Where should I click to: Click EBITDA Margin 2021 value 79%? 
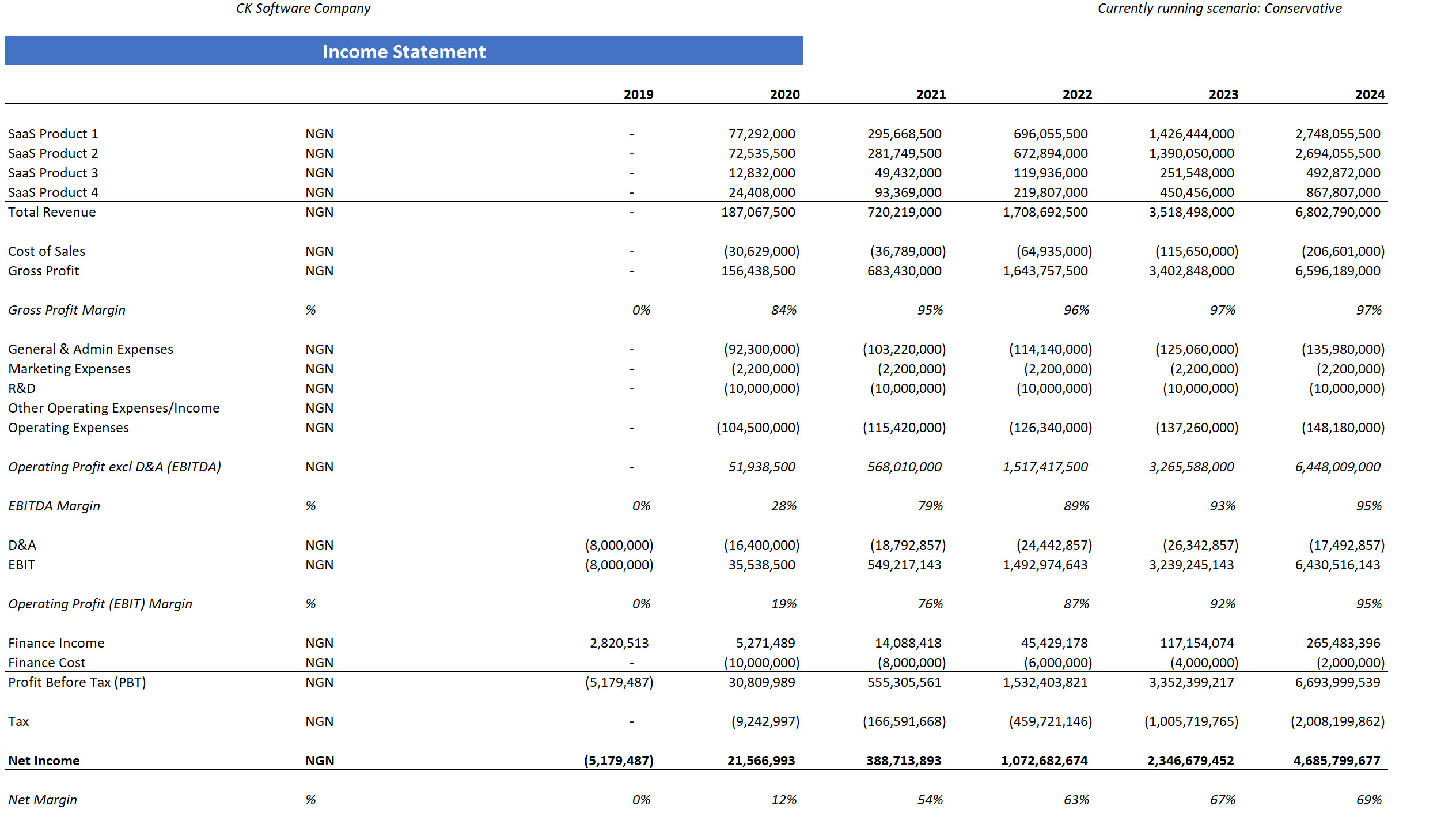tap(930, 506)
